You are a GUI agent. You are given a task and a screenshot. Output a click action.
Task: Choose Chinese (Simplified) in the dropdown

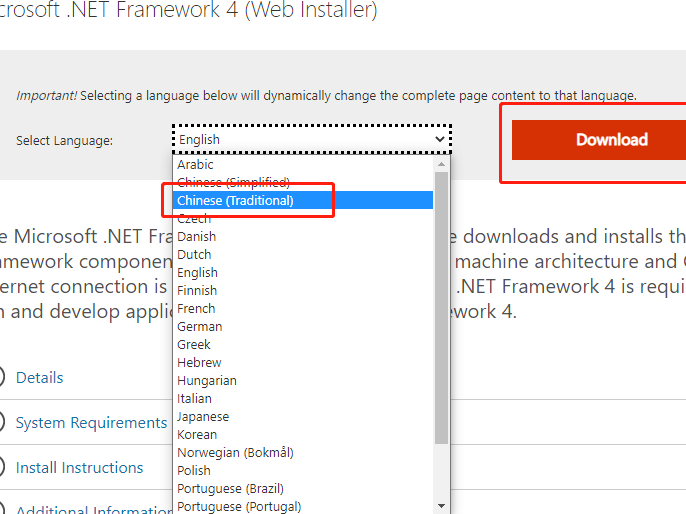point(303,182)
